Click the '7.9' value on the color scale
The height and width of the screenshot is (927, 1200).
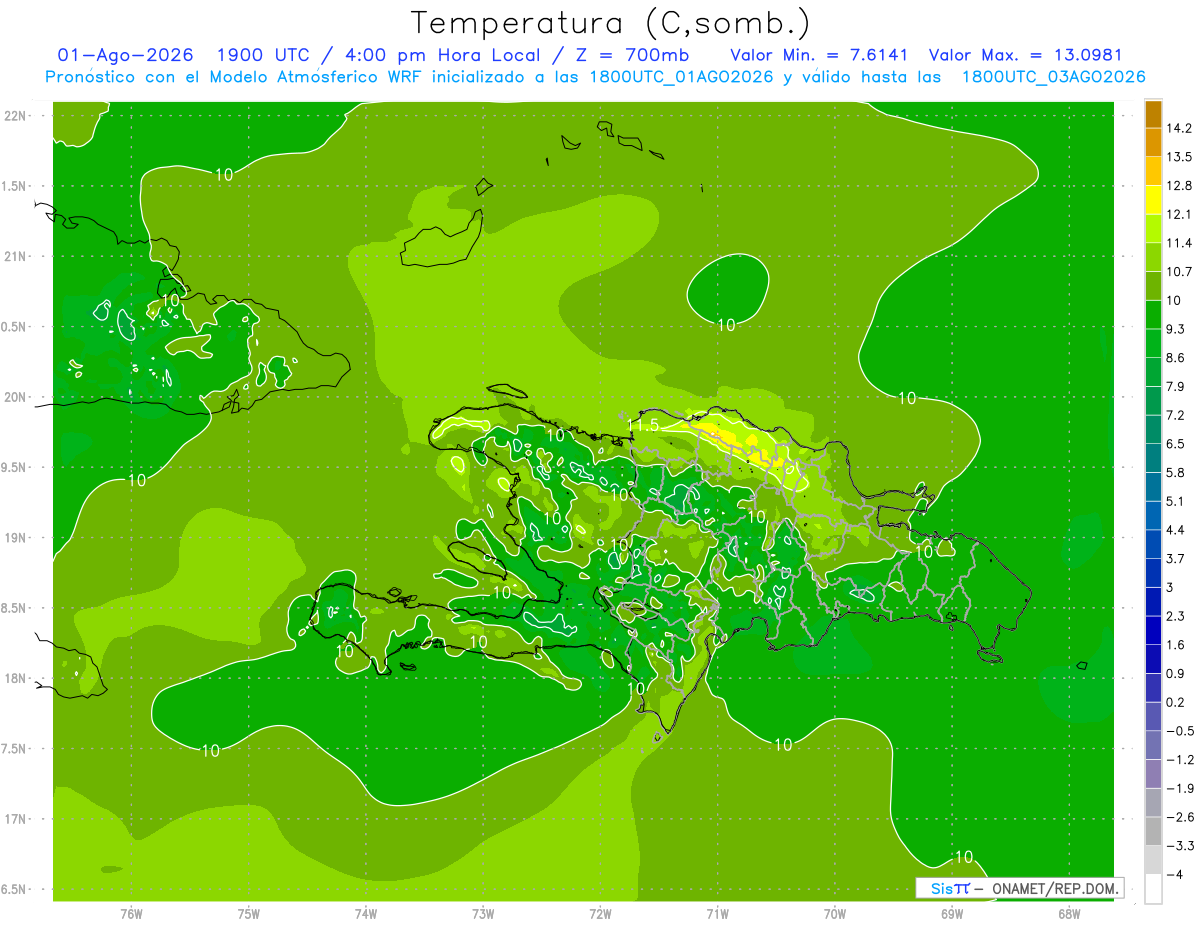pyautogui.click(x=1175, y=386)
